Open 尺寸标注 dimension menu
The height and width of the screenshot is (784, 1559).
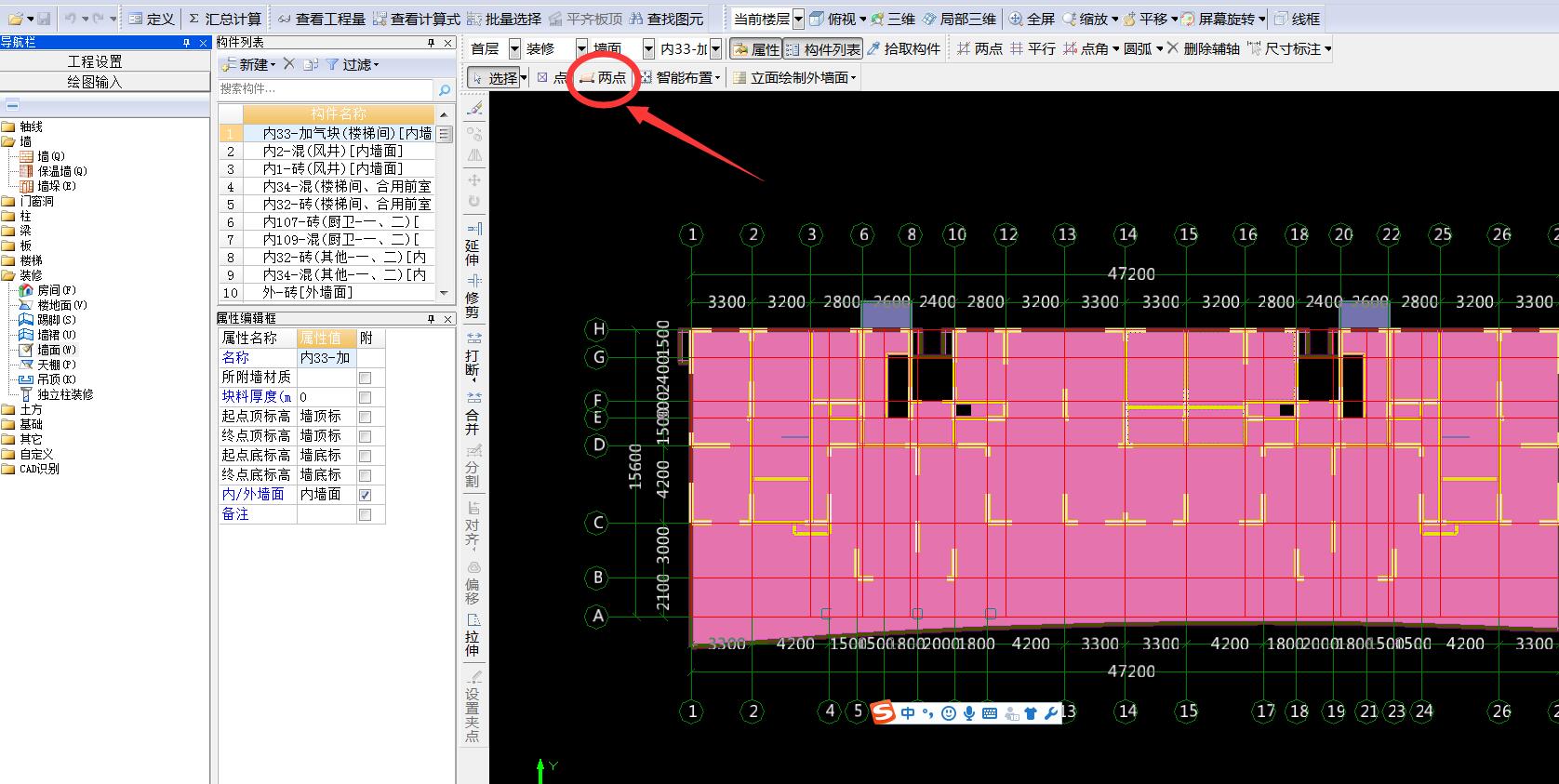pos(1290,48)
